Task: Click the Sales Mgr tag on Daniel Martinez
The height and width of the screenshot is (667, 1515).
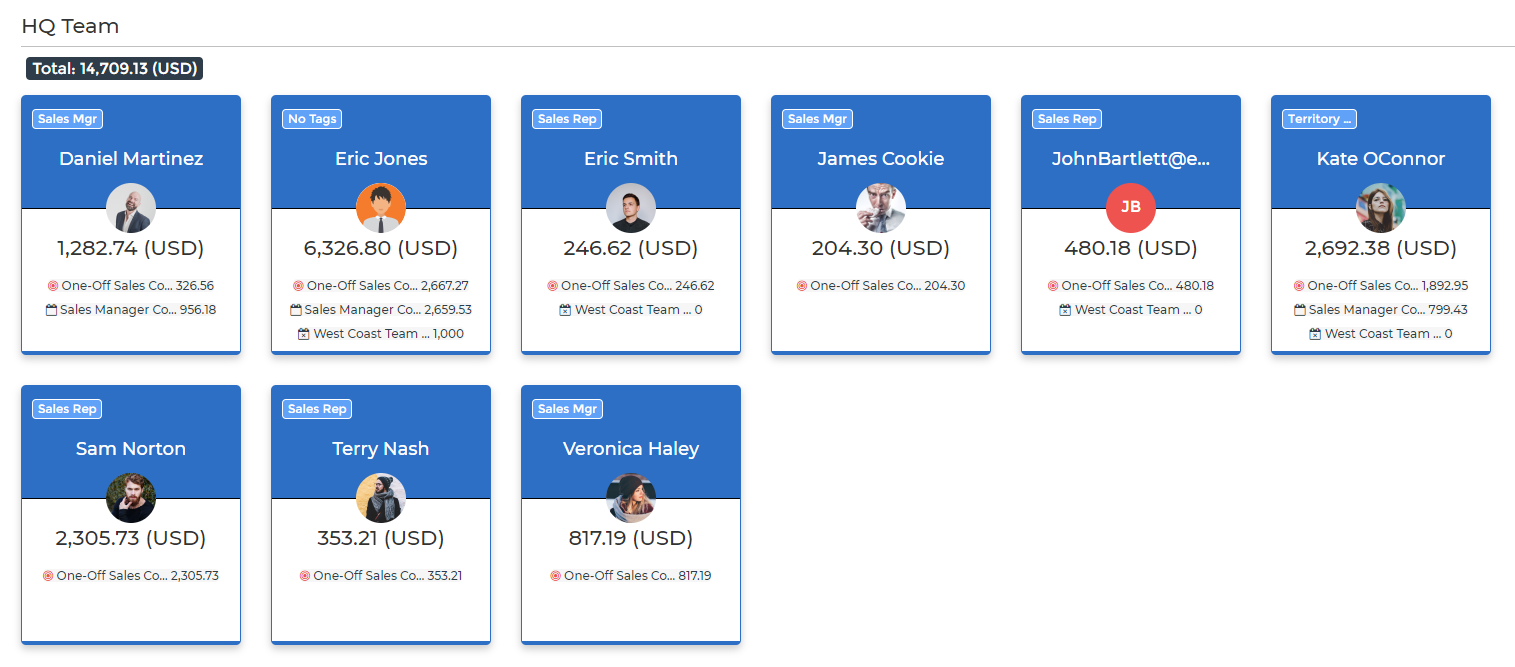Action: (68, 119)
